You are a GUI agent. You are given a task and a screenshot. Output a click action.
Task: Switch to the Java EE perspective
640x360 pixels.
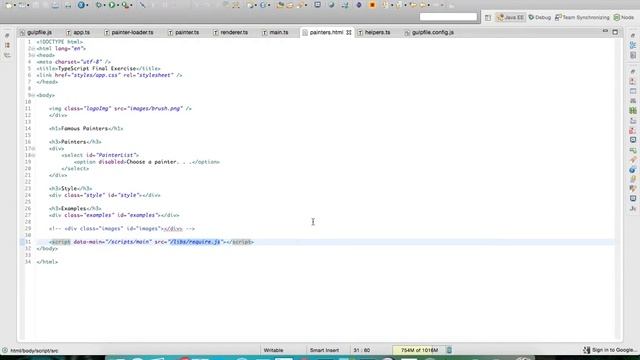pyautogui.click(x=510, y=18)
